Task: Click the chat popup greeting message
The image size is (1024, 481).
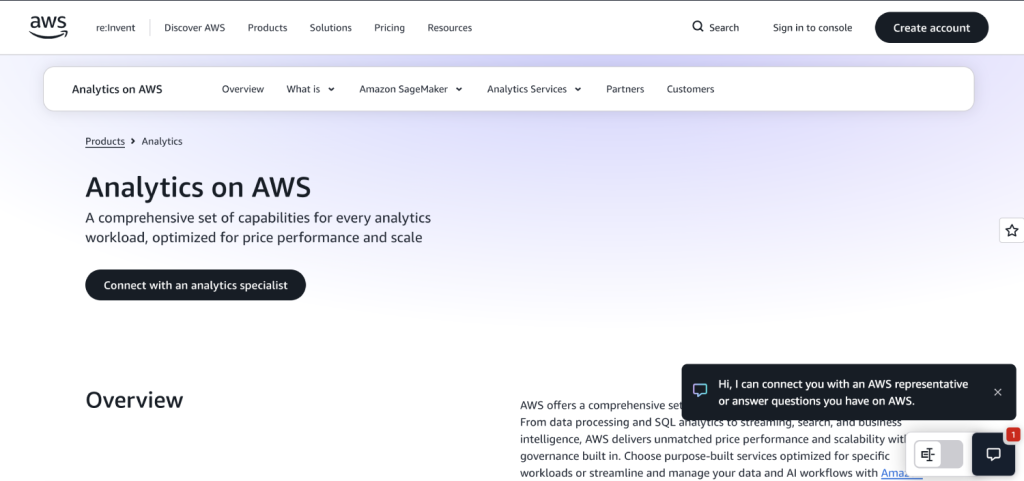Action: (843, 392)
